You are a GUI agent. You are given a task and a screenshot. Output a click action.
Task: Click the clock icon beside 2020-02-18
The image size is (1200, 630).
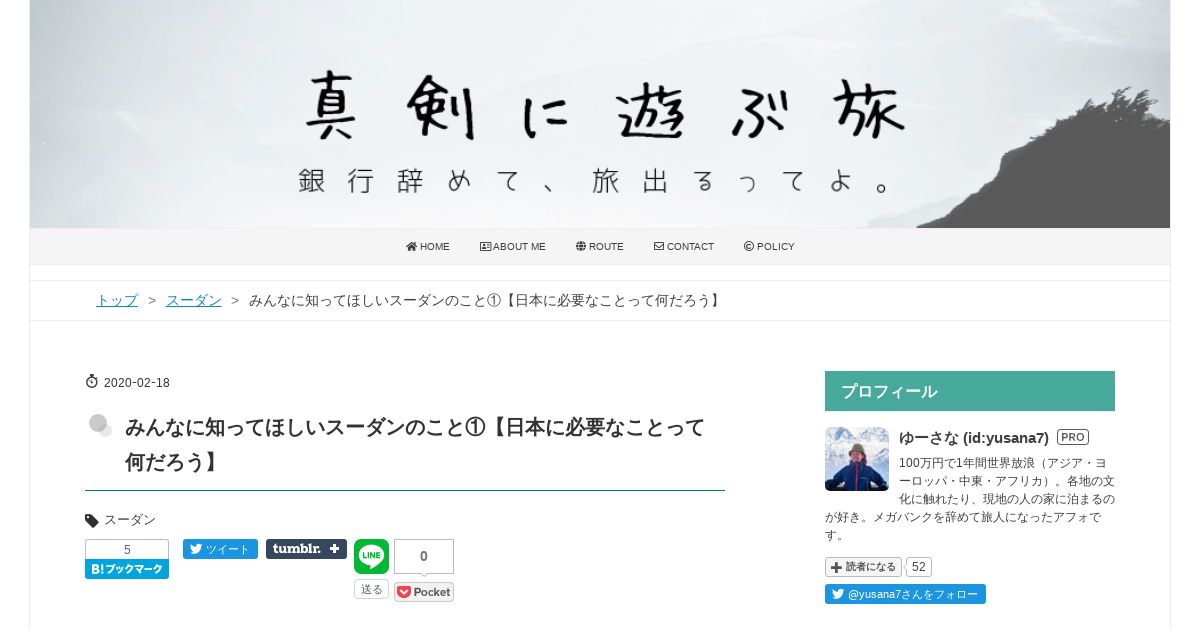(x=92, y=382)
